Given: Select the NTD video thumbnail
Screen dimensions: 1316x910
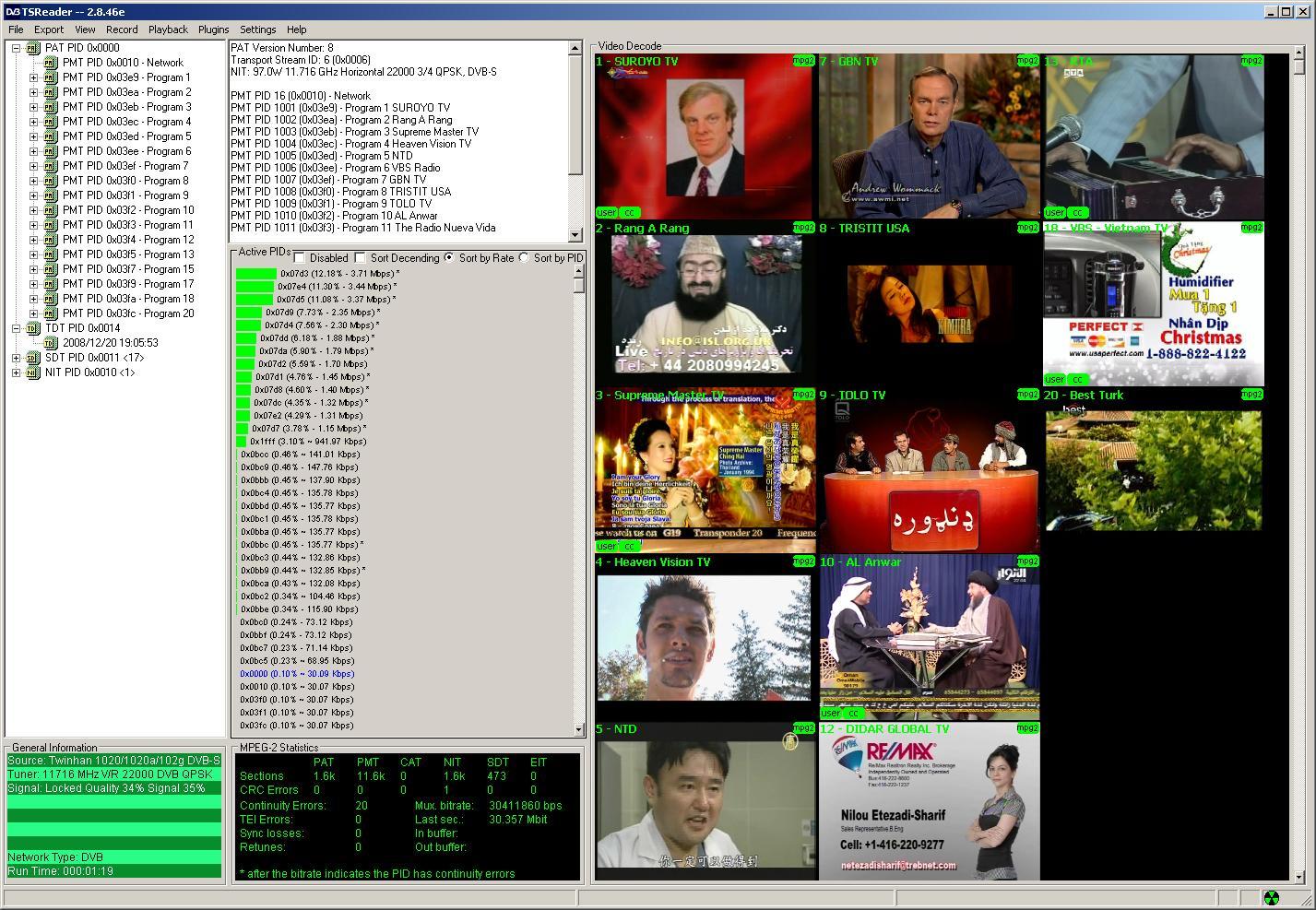Looking at the screenshot, I should (705, 802).
